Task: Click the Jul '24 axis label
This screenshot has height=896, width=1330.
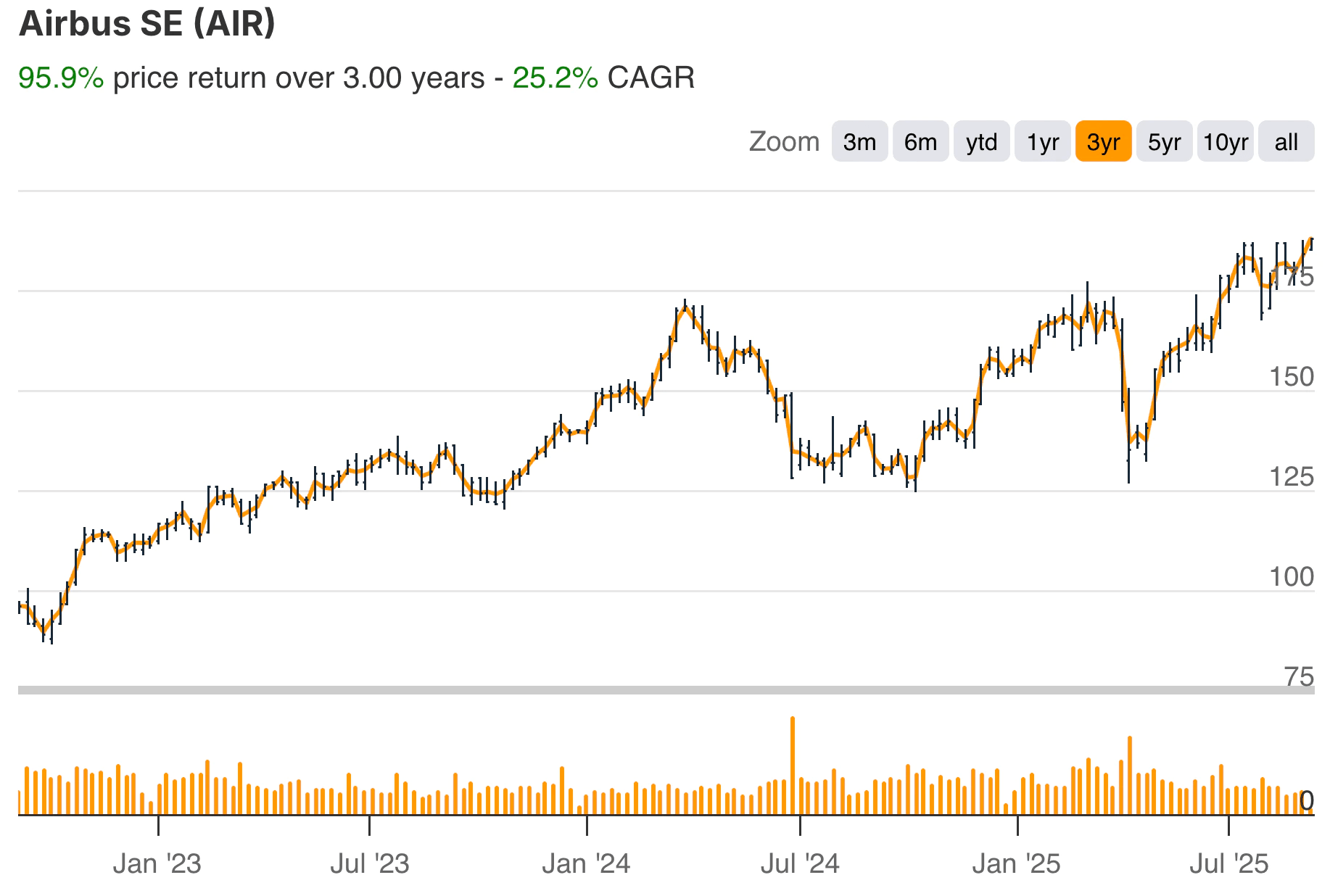Action: 800,864
